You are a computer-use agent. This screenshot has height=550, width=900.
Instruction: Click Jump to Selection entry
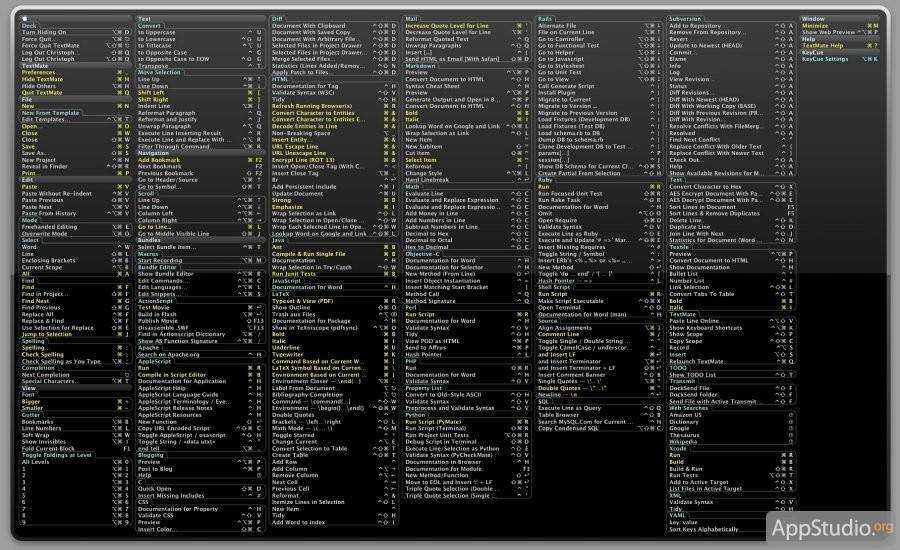pos(46,334)
